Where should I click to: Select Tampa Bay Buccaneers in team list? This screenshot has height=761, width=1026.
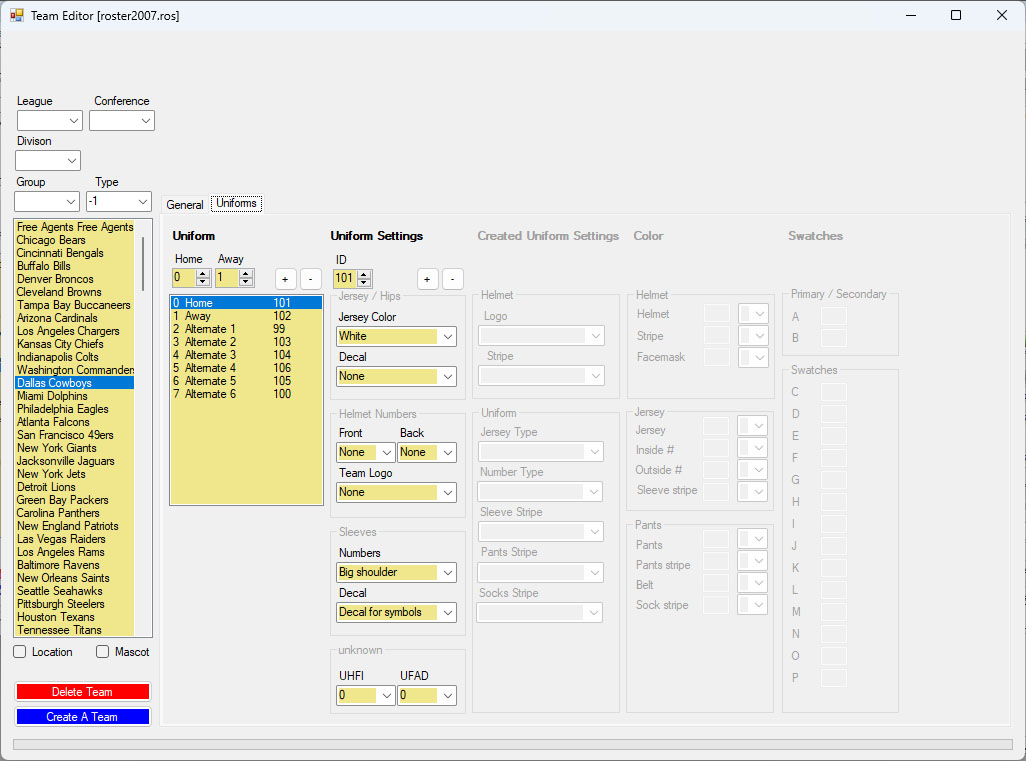pyautogui.click(x=75, y=305)
